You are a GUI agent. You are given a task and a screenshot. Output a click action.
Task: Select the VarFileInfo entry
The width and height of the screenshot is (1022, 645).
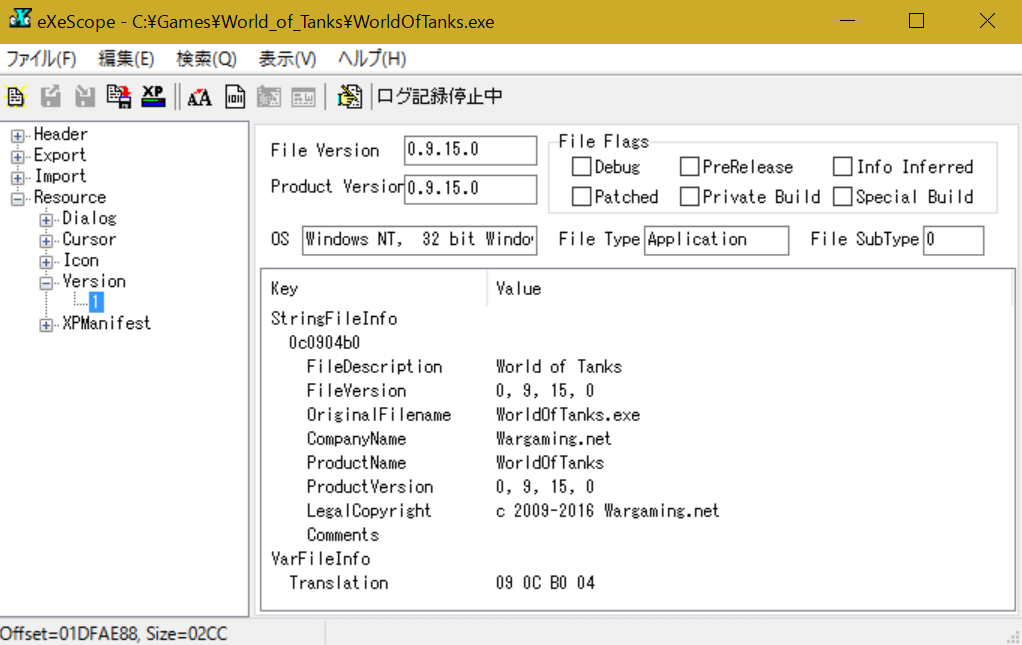320,559
